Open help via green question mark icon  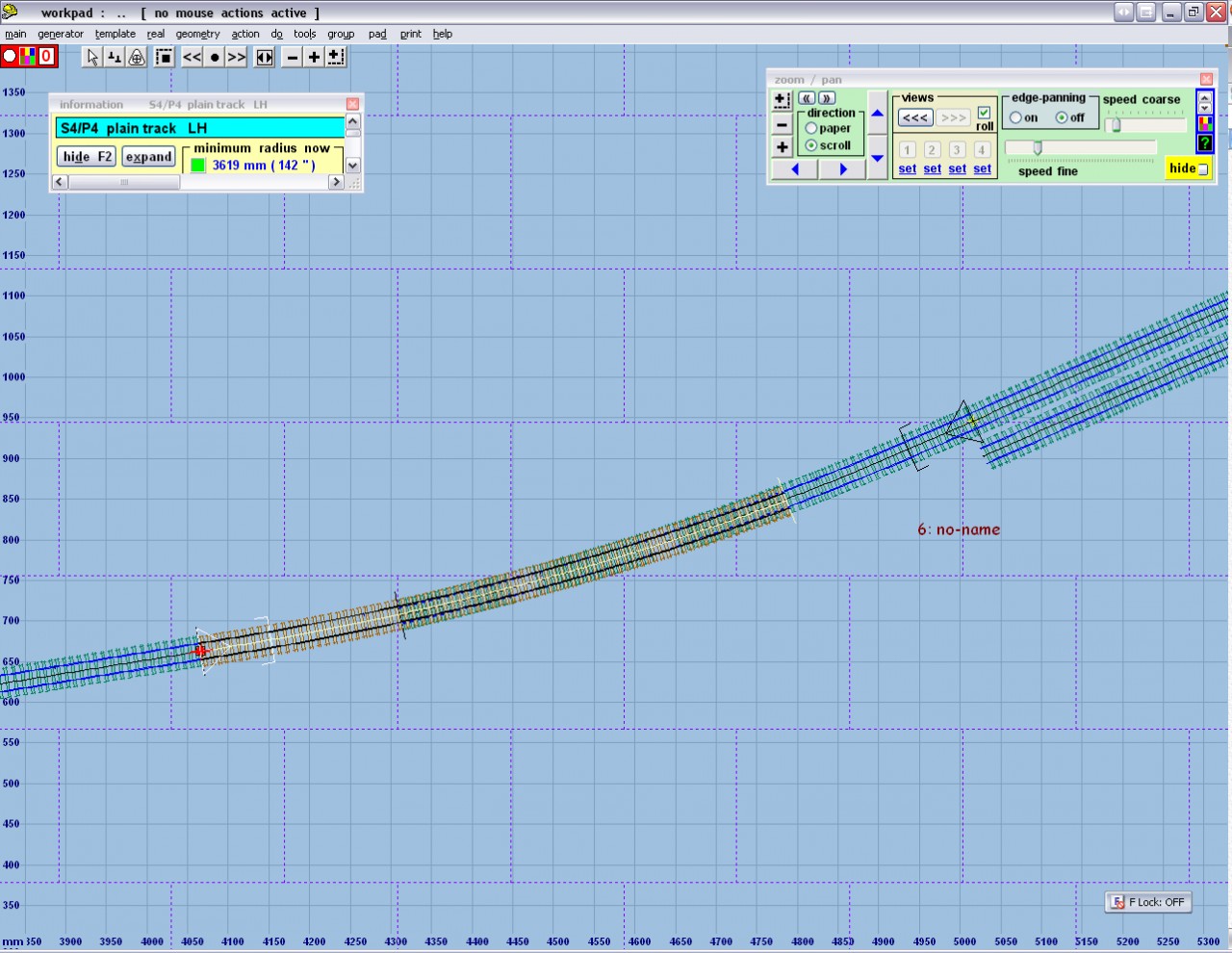click(1204, 142)
